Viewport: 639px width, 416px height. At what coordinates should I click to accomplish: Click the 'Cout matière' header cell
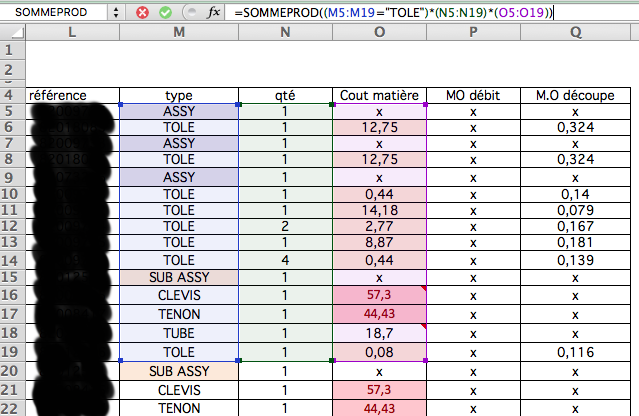(379, 95)
